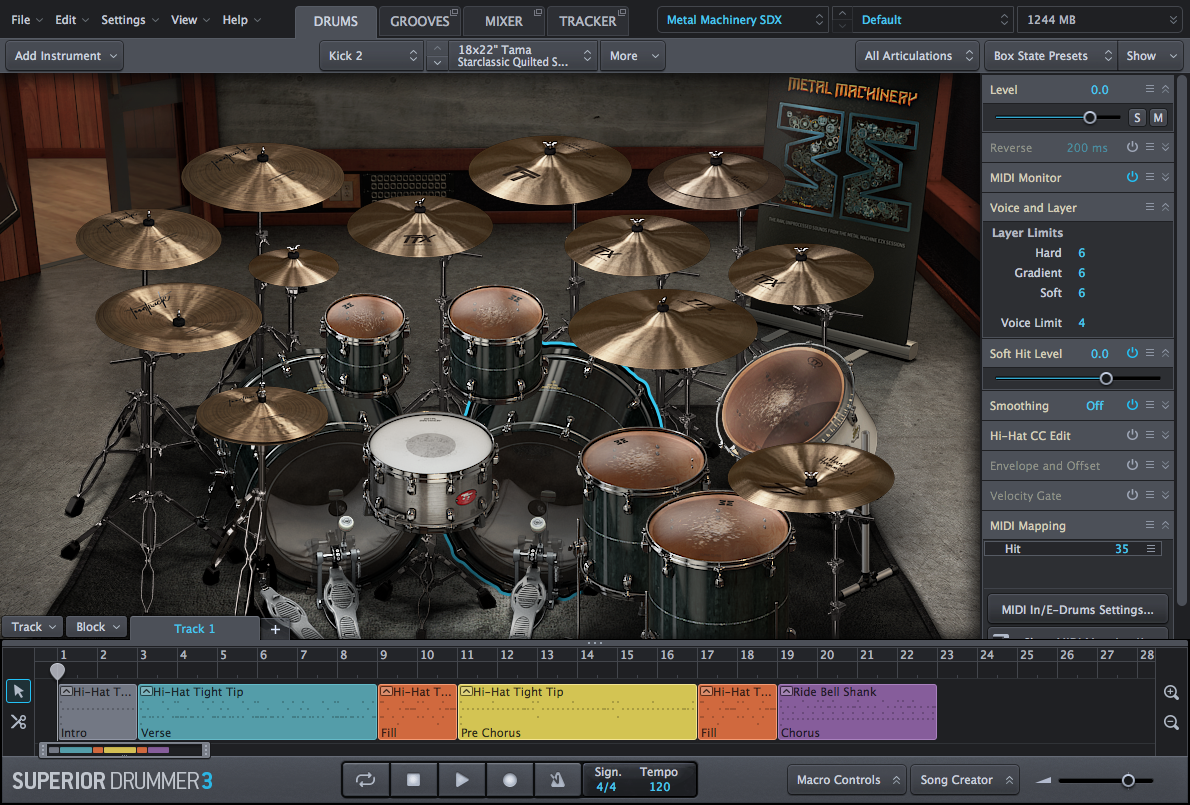Open the Kick 2 instrument dropdown
This screenshot has width=1190, height=805.
coord(371,56)
